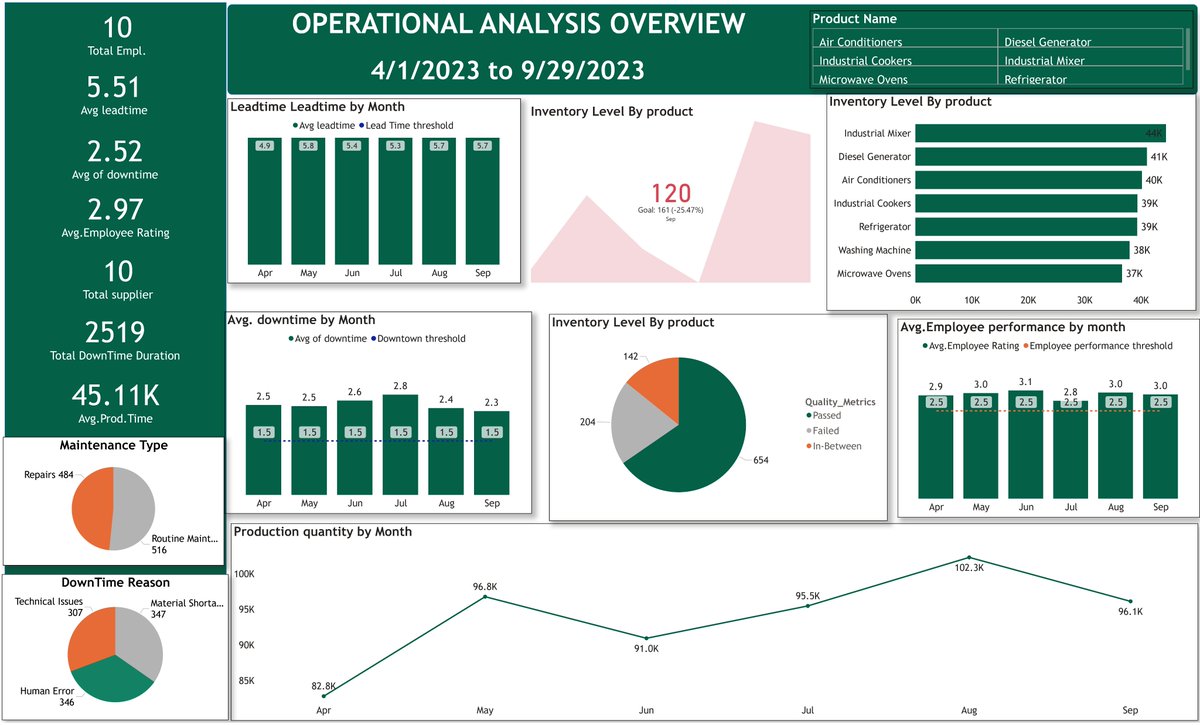1200x725 pixels.
Task: Select Air Conditioners in the Product Name slicer
Action: coord(862,42)
